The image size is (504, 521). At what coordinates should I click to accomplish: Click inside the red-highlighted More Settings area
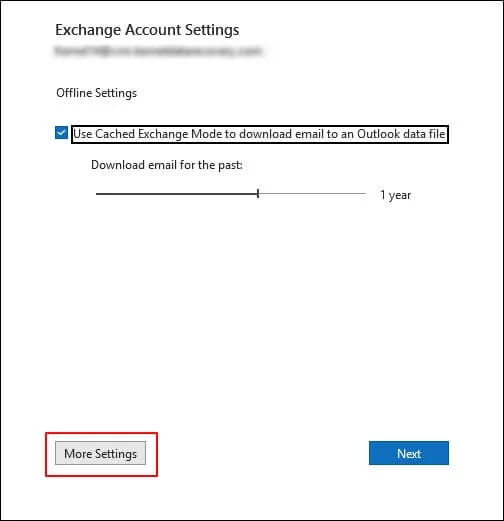pyautogui.click(x=101, y=454)
